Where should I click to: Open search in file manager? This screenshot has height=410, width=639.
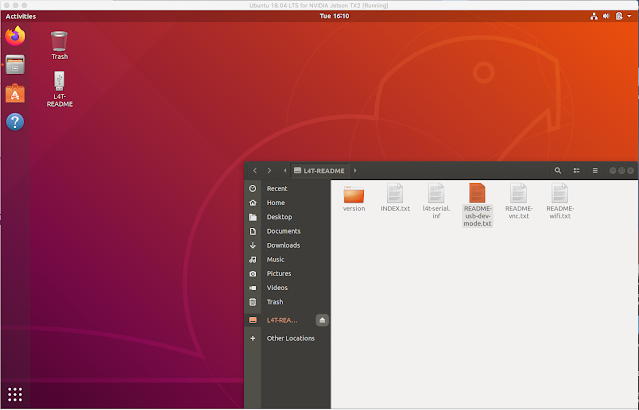click(557, 170)
